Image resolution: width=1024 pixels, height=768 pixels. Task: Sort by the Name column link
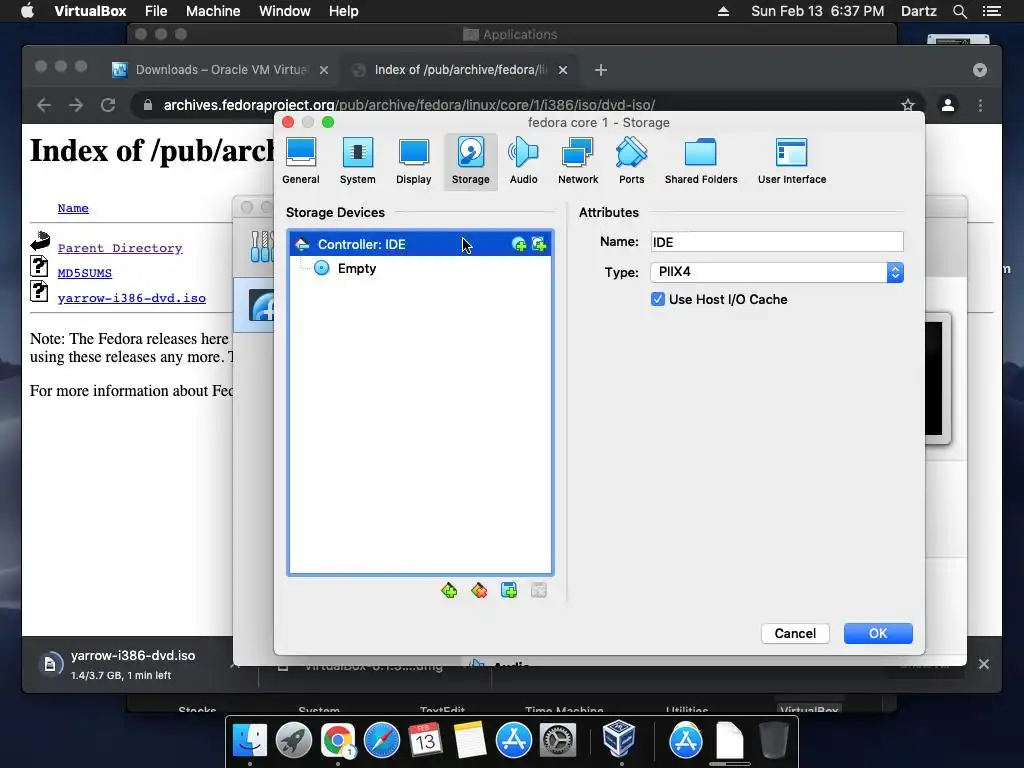tap(73, 208)
